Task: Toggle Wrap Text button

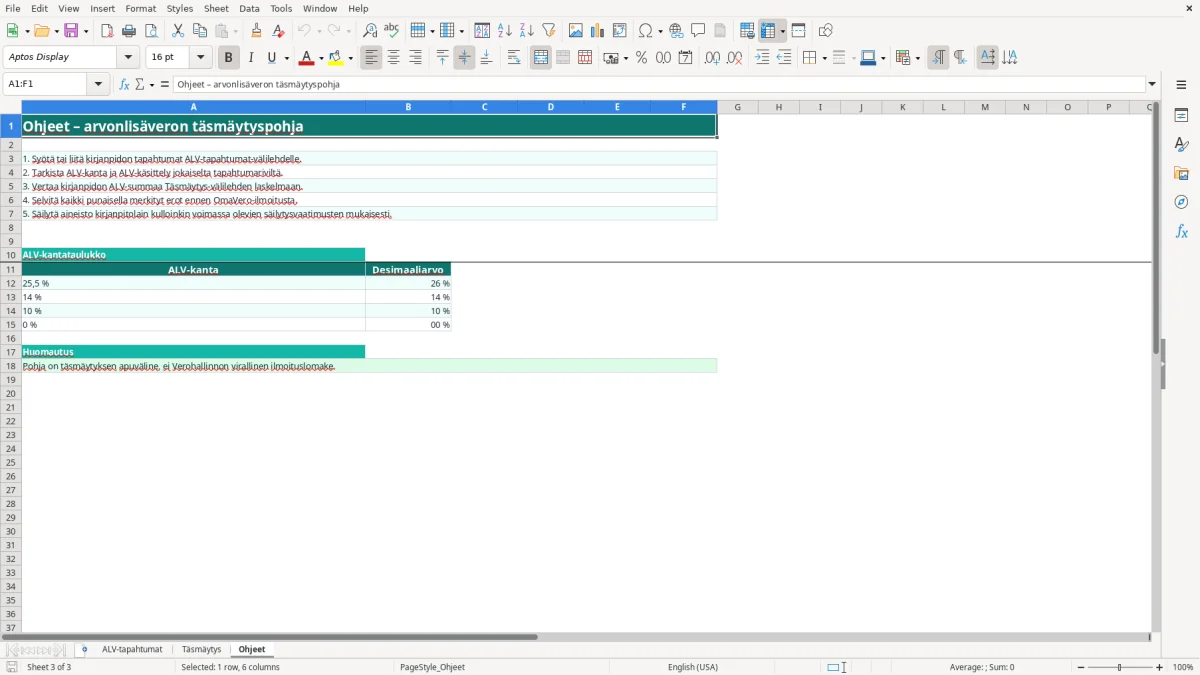Action: [514, 58]
